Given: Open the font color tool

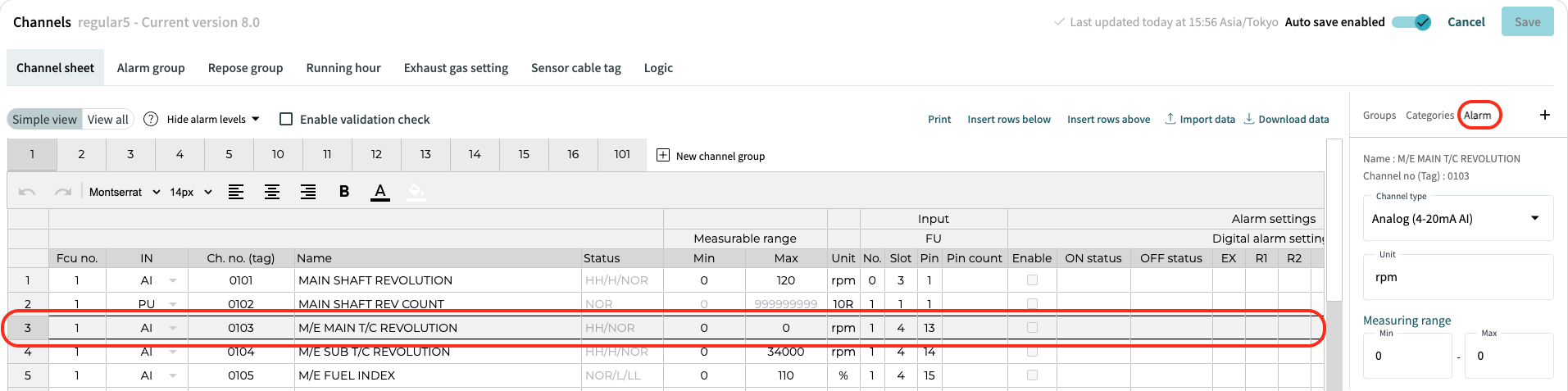Looking at the screenshot, I should (x=380, y=192).
